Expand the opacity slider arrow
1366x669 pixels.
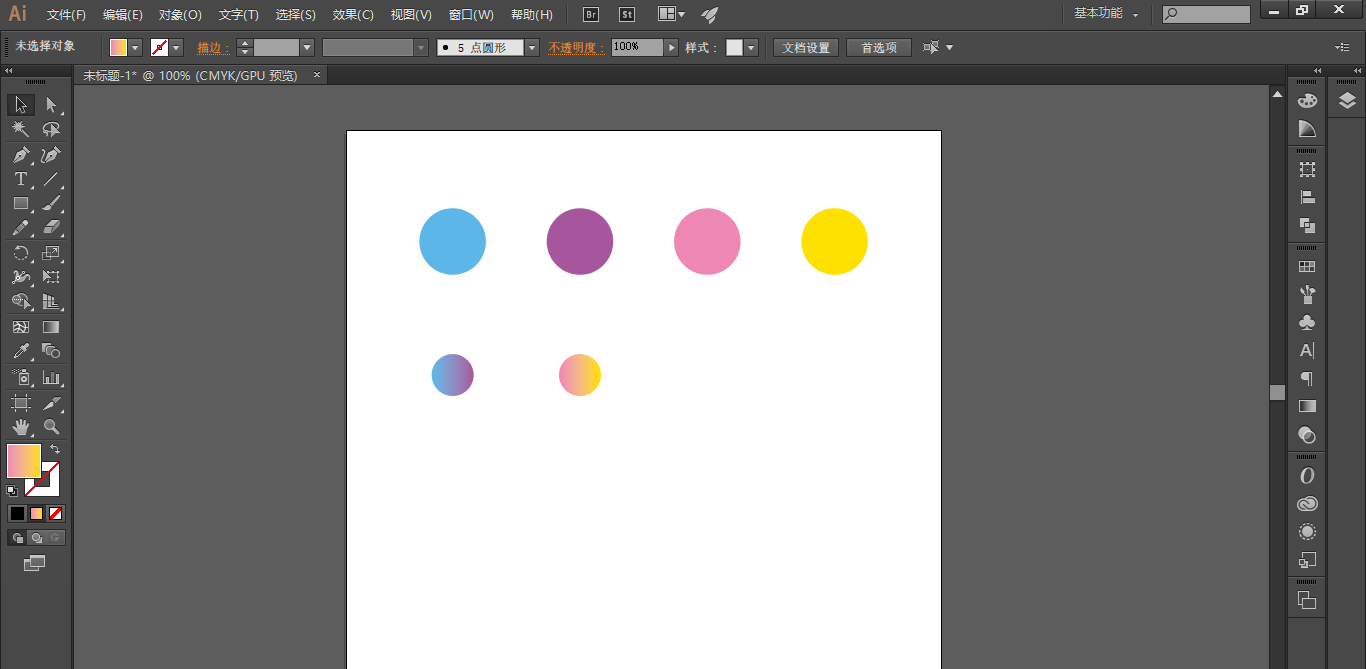click(671, 47)
